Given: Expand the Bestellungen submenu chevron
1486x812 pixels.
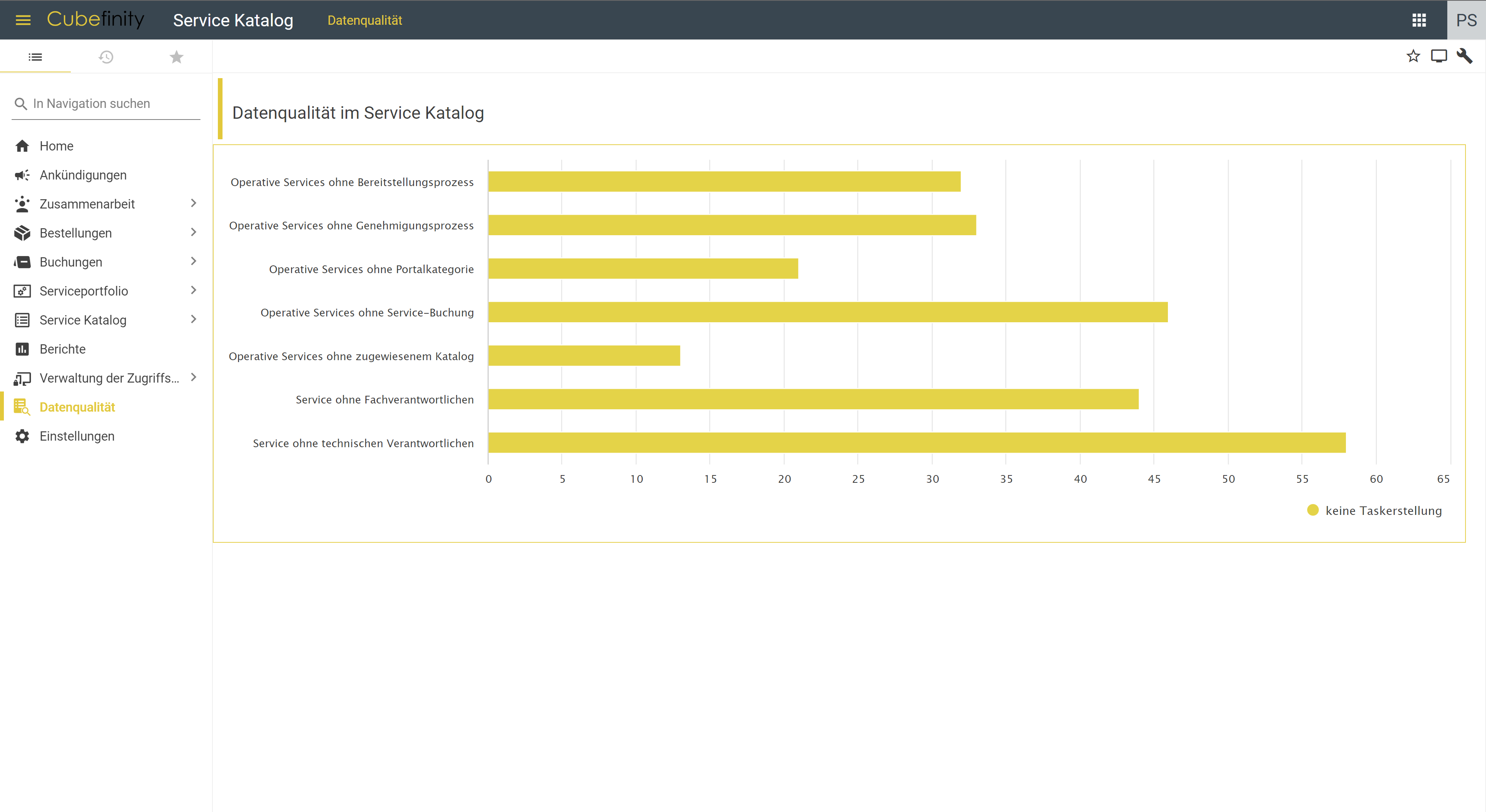Looking at the screenshot, I should tap(193, 232).
